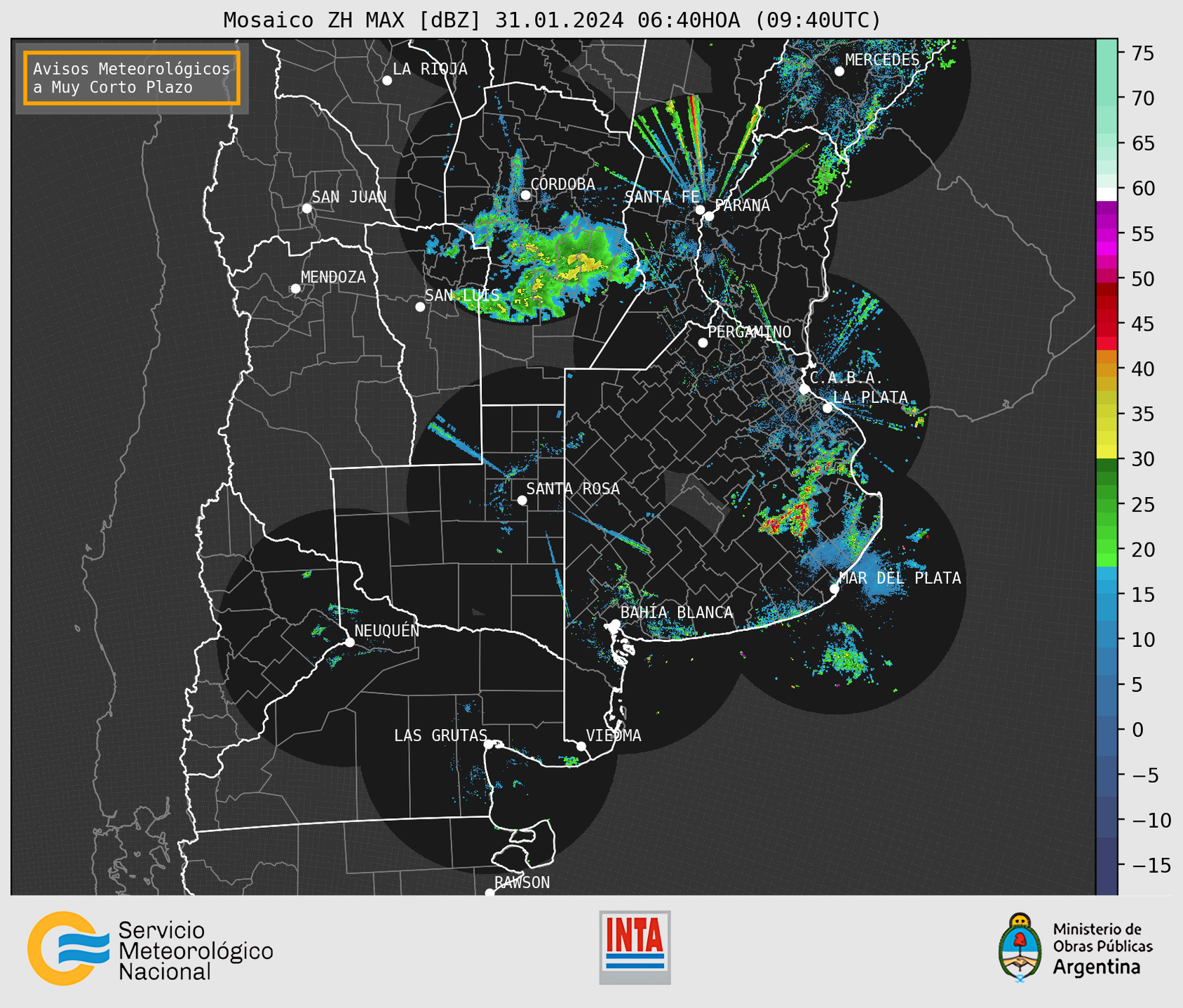
Task: Click the San Juan city marker dot
Action: (x=306, y=208)
